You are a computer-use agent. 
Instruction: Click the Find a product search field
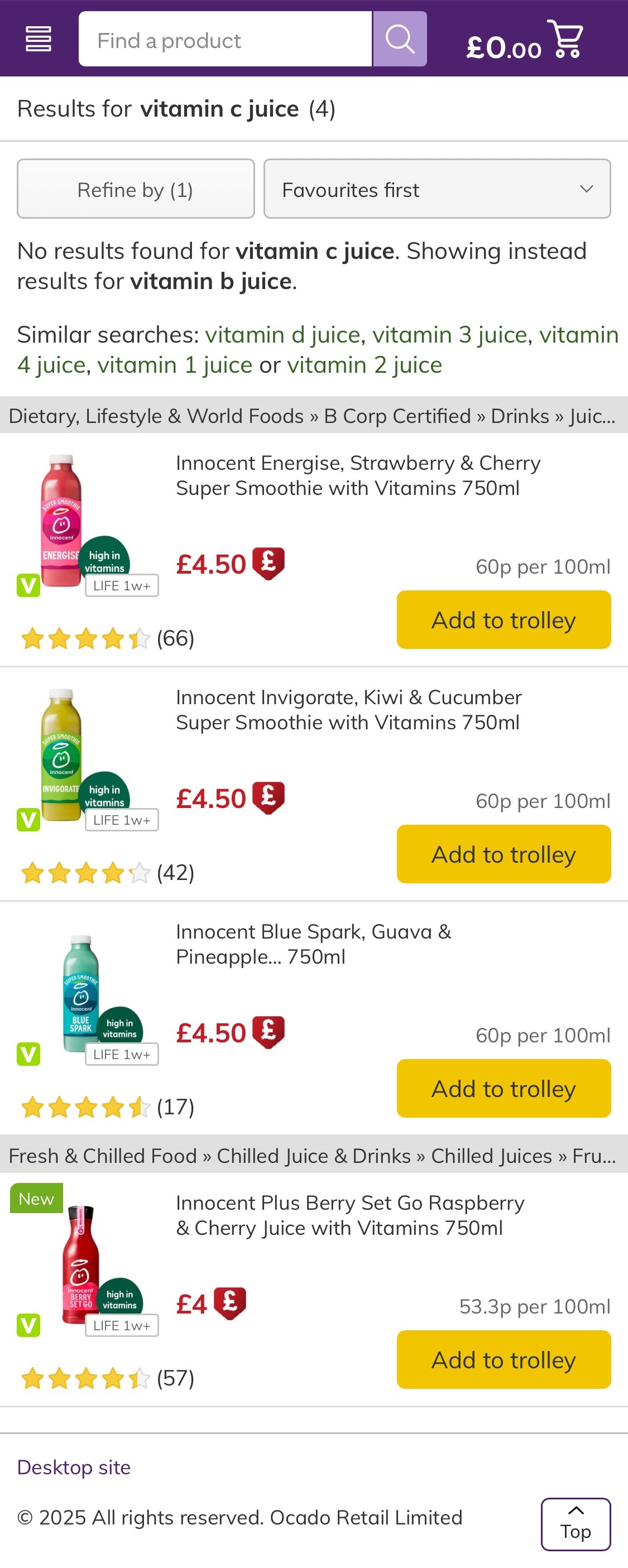pyautogui.click(x=225, y=39)
